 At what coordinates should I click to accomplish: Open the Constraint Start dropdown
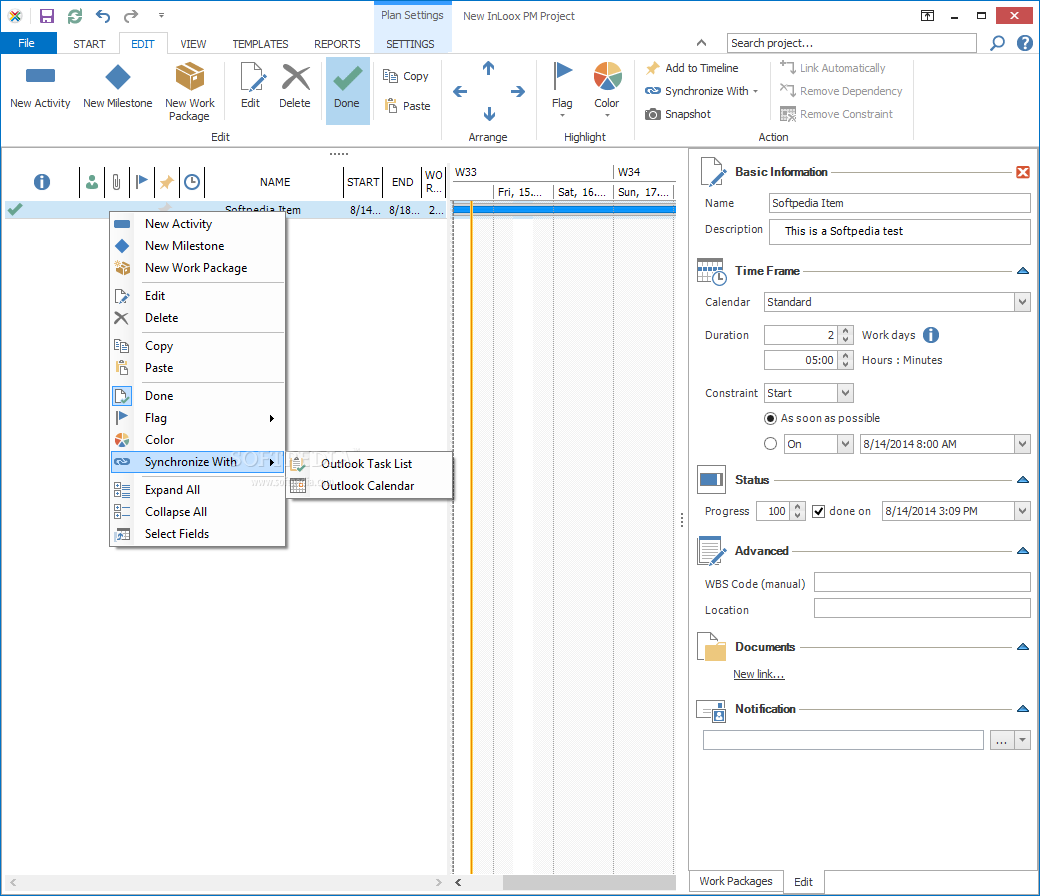pos(845,393)
